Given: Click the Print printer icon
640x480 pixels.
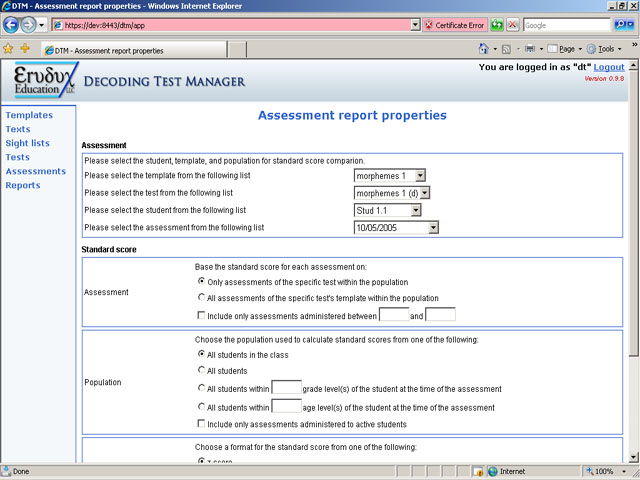Looking at the screenshot, I should tap(530, 49).
